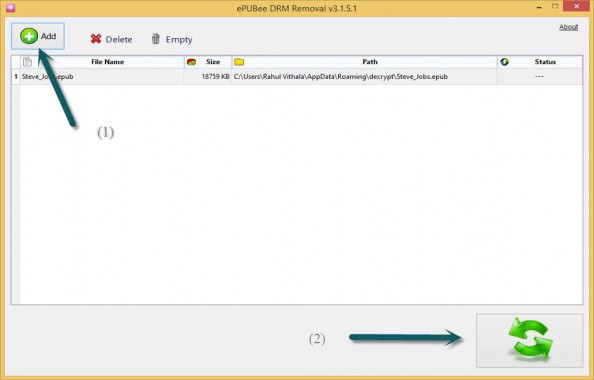This screenshot has width=594, height=380.
Task: Click the File Name column header
Action: [102, 62]
